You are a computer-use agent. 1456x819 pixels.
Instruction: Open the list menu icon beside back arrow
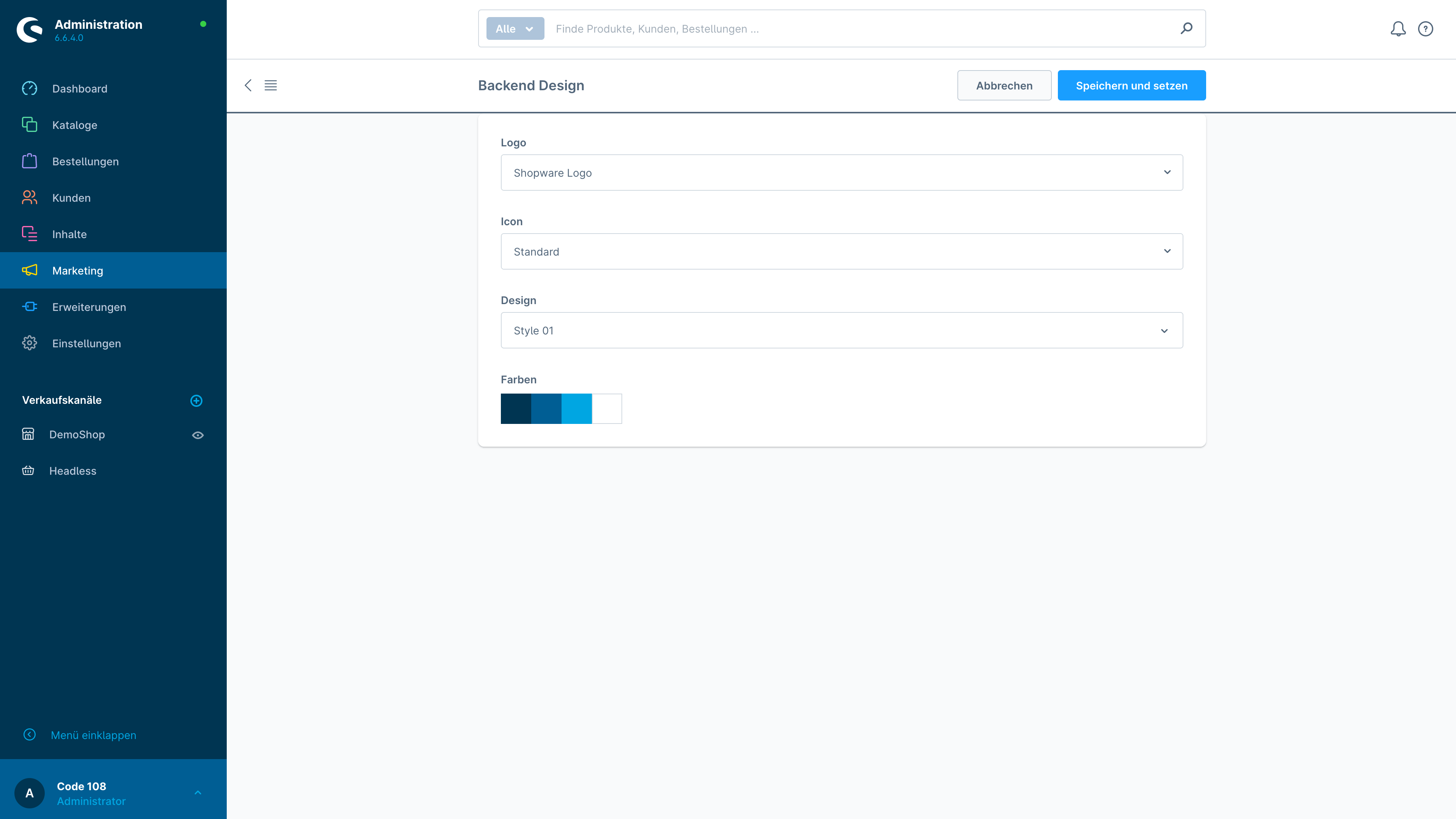[x=271, y=85]
